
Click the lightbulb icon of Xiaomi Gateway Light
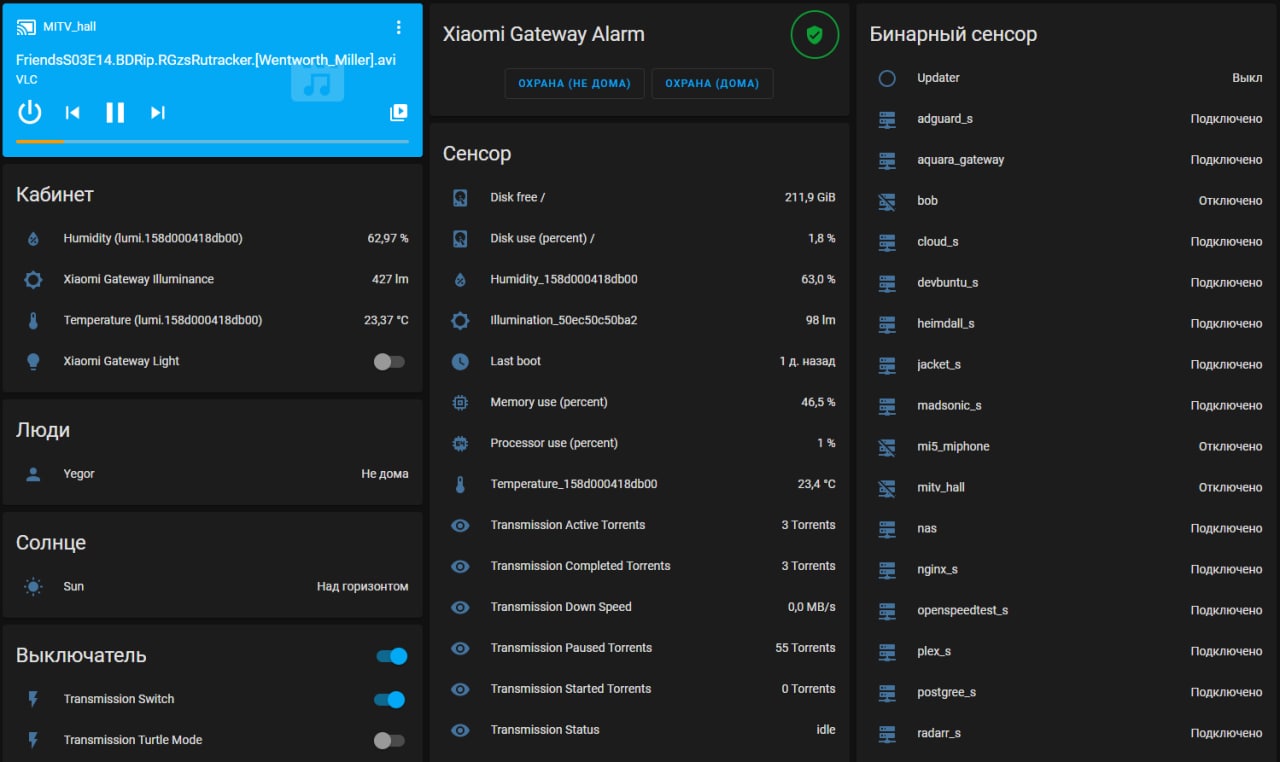coord(33,362)
